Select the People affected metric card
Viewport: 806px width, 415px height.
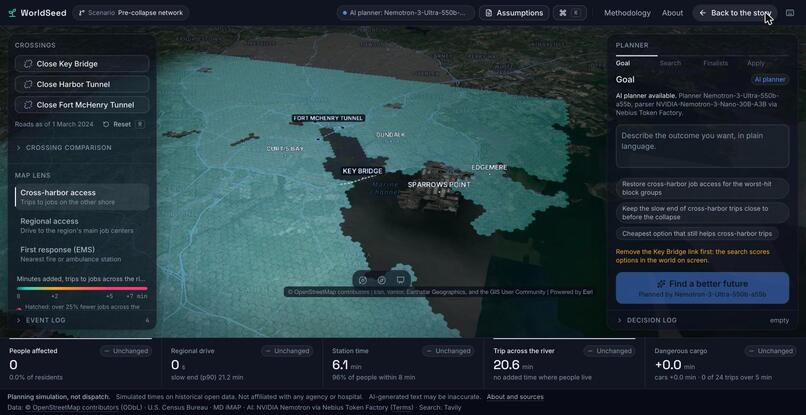80,365
